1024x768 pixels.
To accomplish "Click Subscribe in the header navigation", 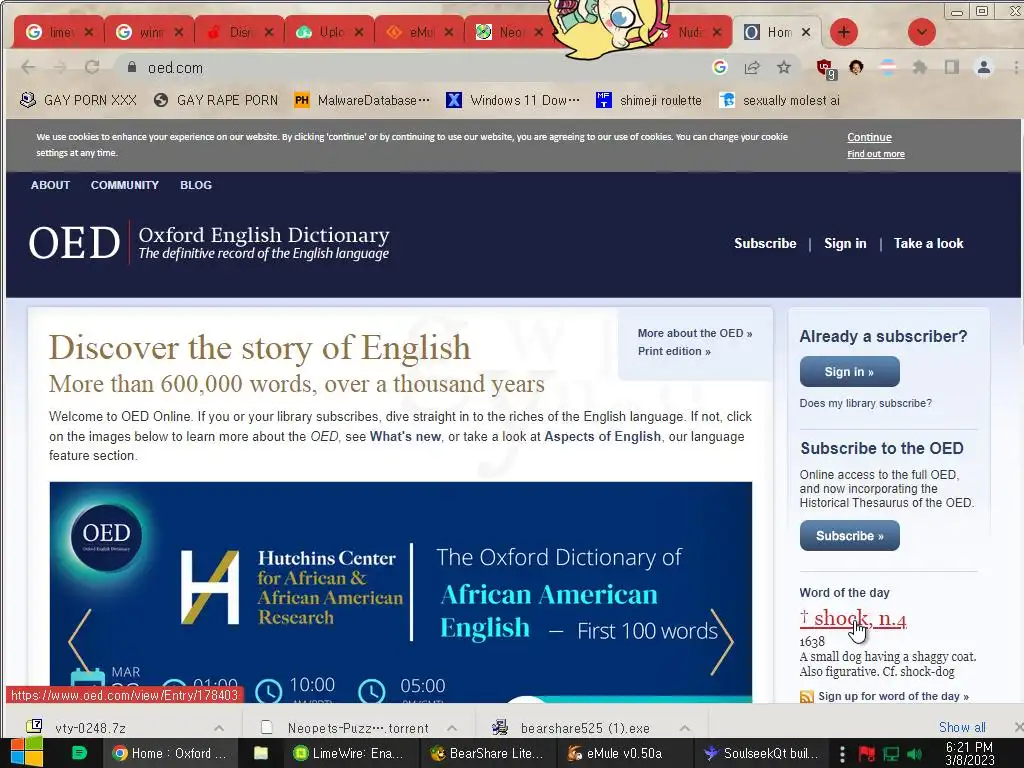I will (x=765, y=244).
